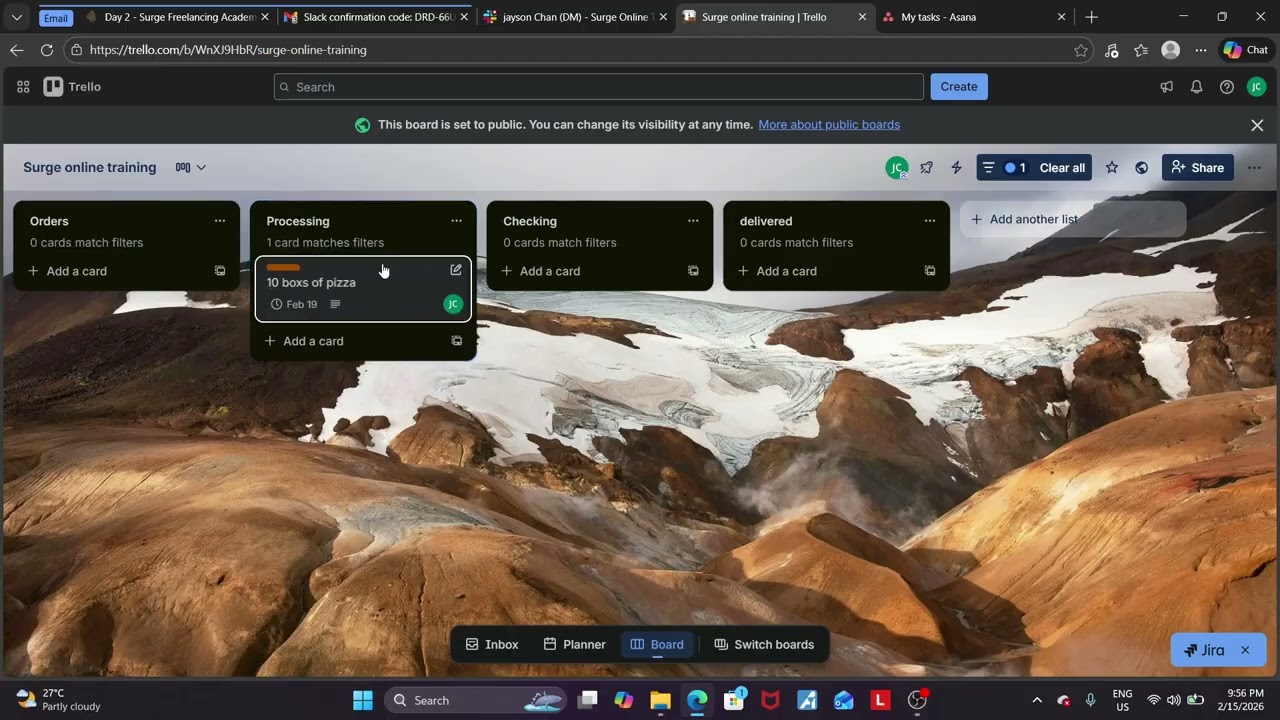The height and width of the screenshot is (720, 1280).
Task: Create card from template in Processing list
Action: [x=456, y=341]
